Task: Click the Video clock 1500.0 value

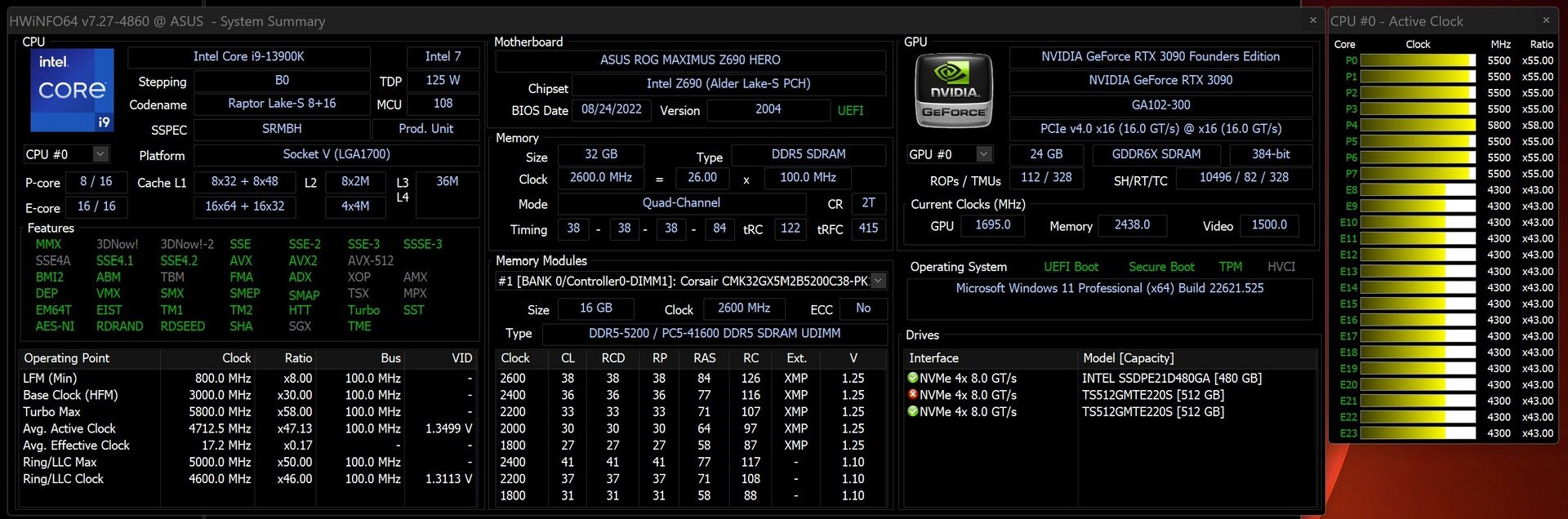Action: point(1269,225)
